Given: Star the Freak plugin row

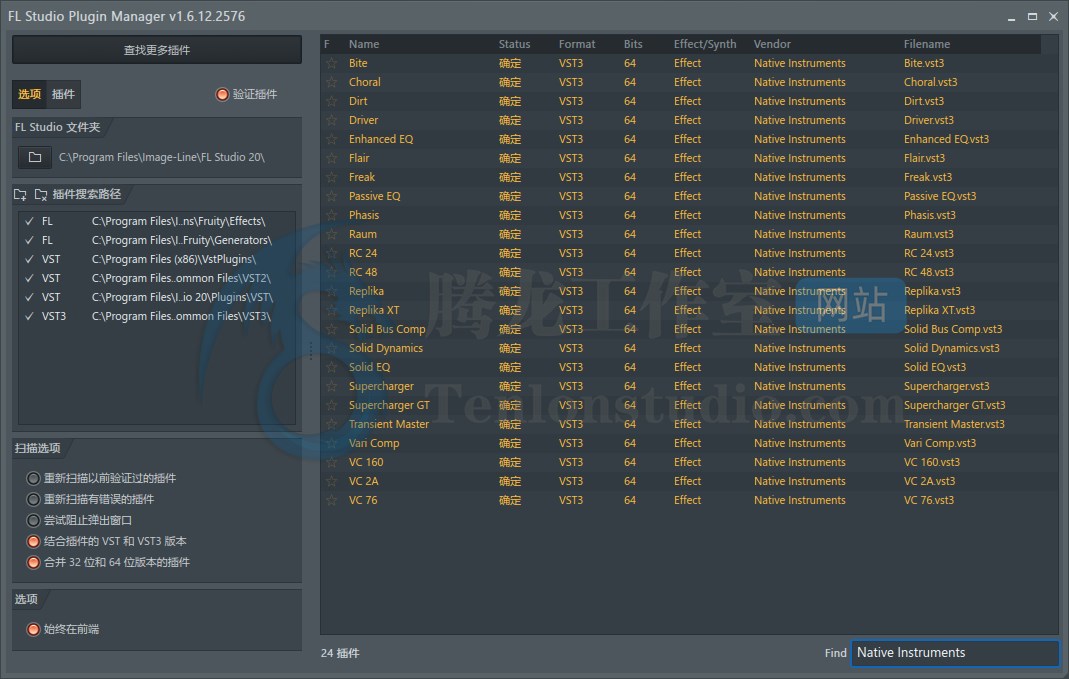Looking at the screenshot, I should [x=331, y=177].
